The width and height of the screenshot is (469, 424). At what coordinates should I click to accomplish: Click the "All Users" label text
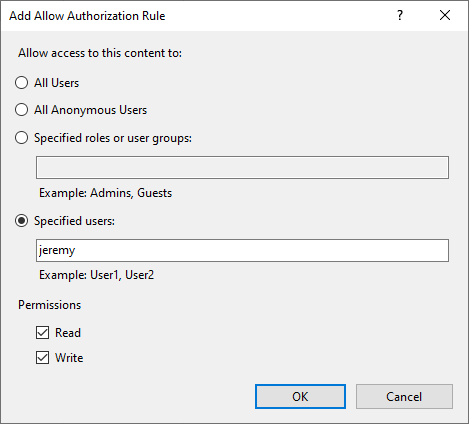tap(56, 83)
